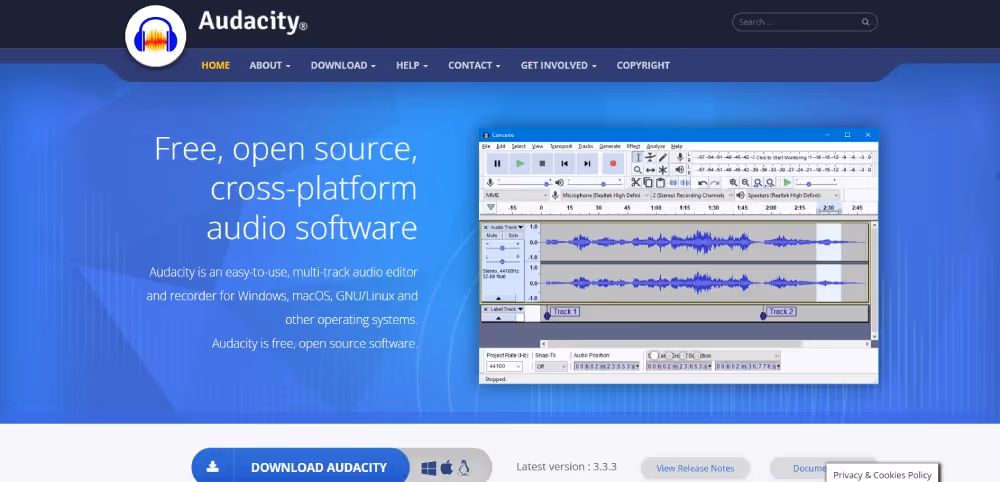Open the DOWNLOAD site navigation menu

[x=343, y=65]
